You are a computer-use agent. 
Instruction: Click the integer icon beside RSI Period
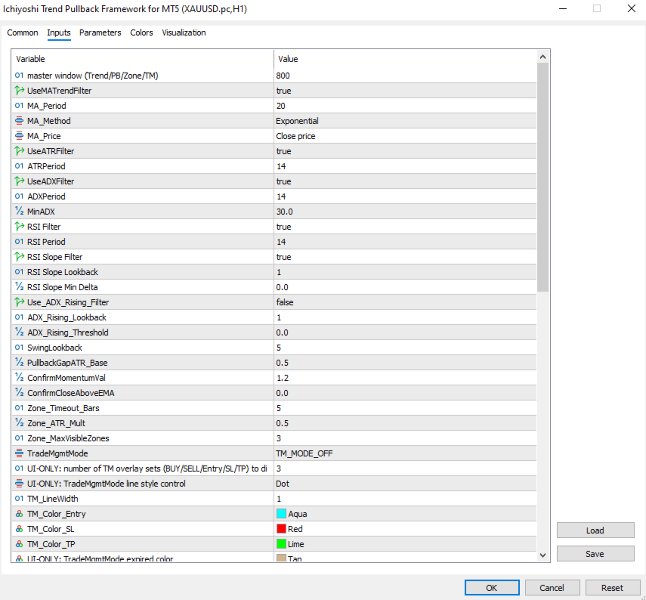[x=19, y=242]
